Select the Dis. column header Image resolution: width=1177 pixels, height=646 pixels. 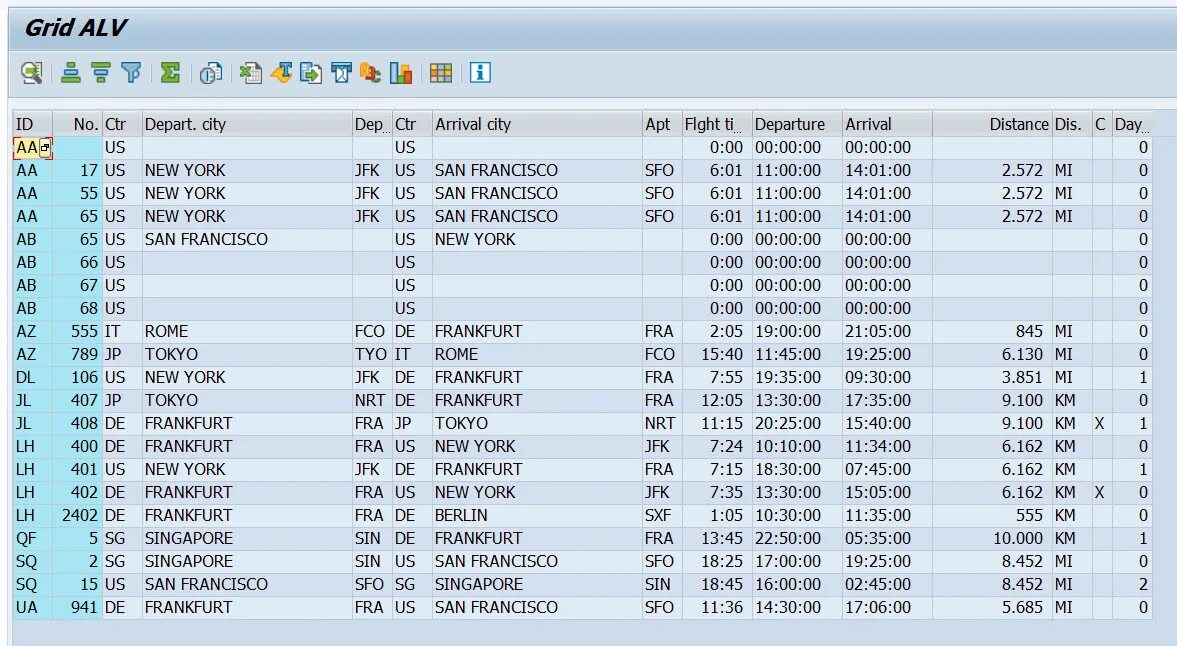(x=1072, y=125)
